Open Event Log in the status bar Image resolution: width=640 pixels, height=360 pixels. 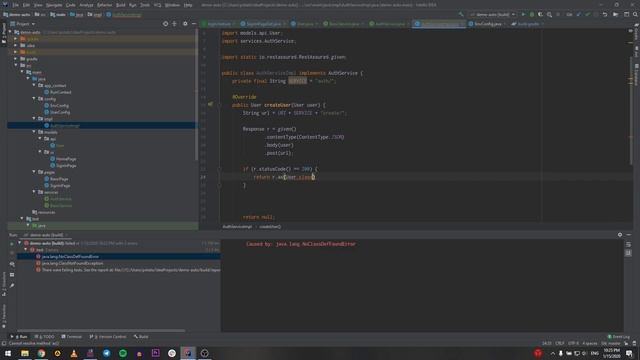[x=618, y=337]
